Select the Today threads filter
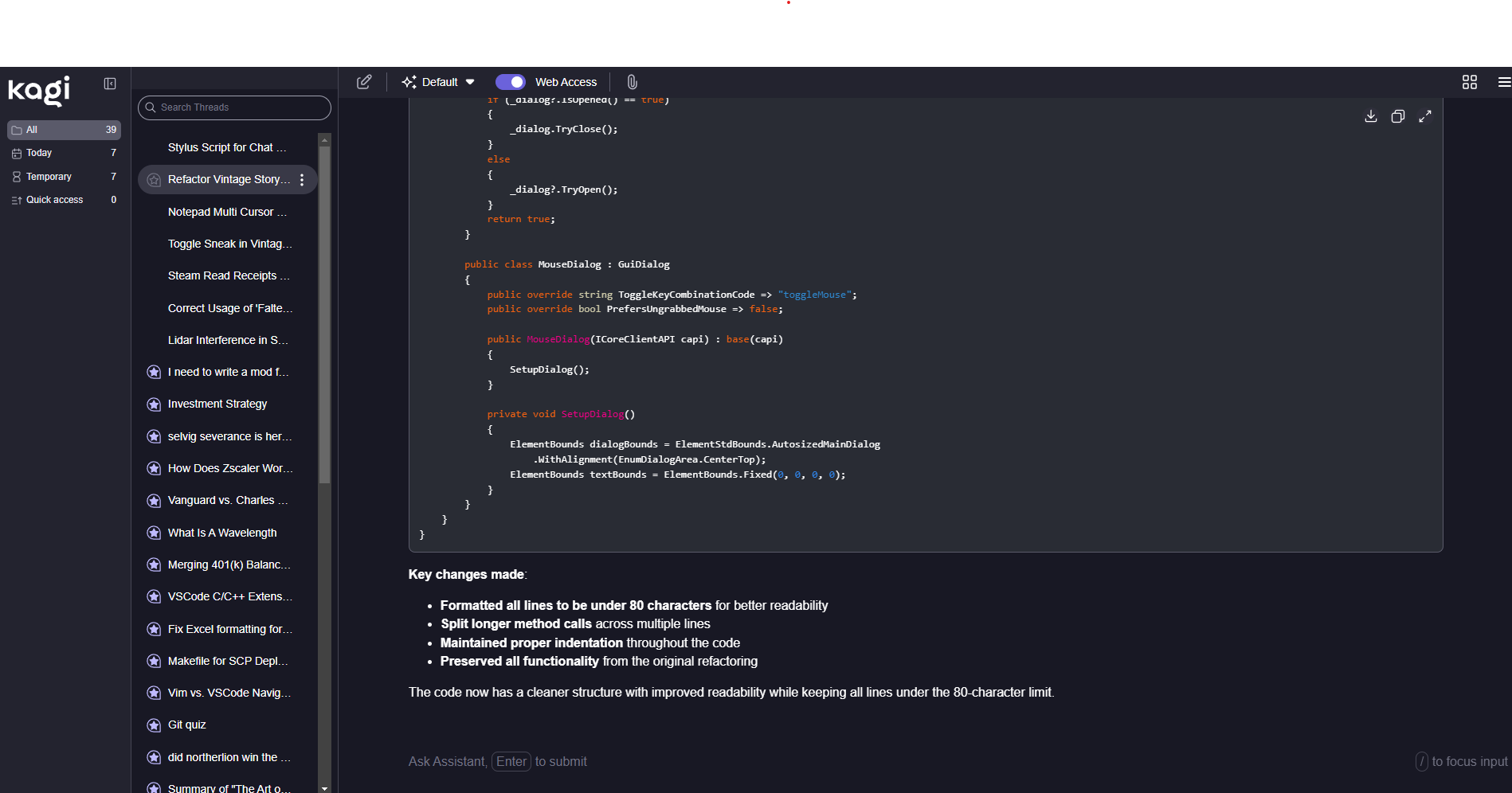Screen dimensions: 1512x793 tap(39, 153)
